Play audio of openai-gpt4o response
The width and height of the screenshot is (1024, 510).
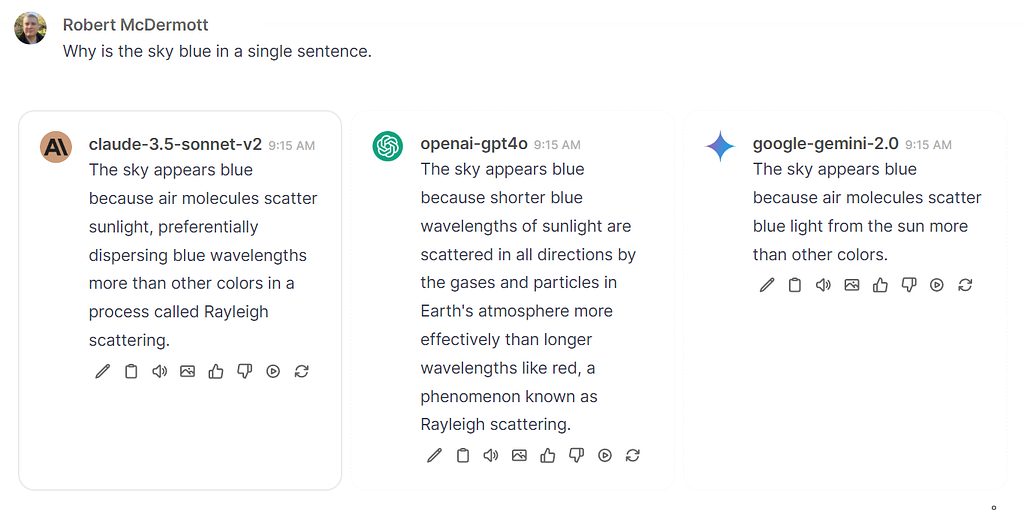pyautogui.click(x=491, y=455)
